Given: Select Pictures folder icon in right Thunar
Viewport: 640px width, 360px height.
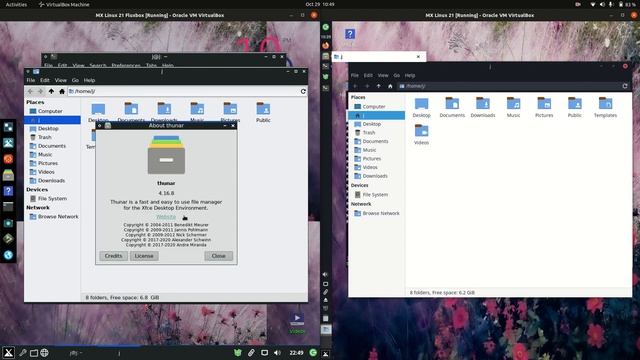Looking at the screenshot, I should tap(544, 107).
